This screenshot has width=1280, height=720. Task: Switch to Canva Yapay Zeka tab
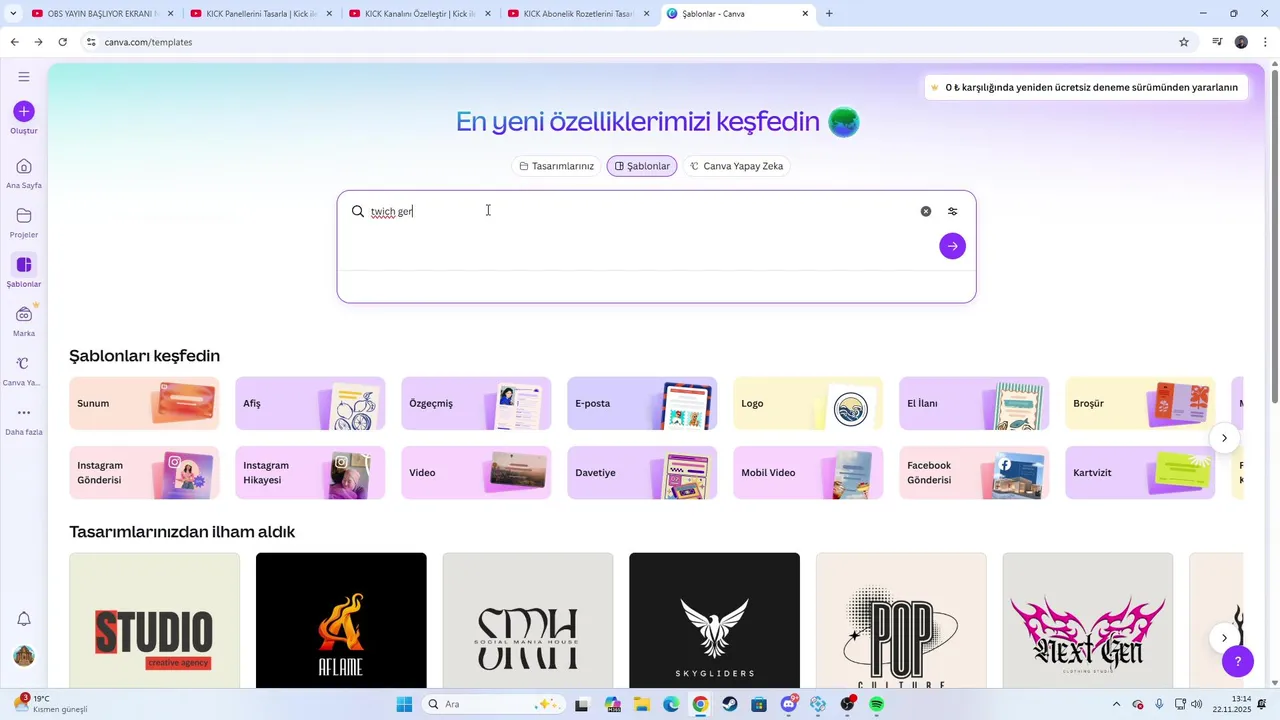click(x=737, y=166)
